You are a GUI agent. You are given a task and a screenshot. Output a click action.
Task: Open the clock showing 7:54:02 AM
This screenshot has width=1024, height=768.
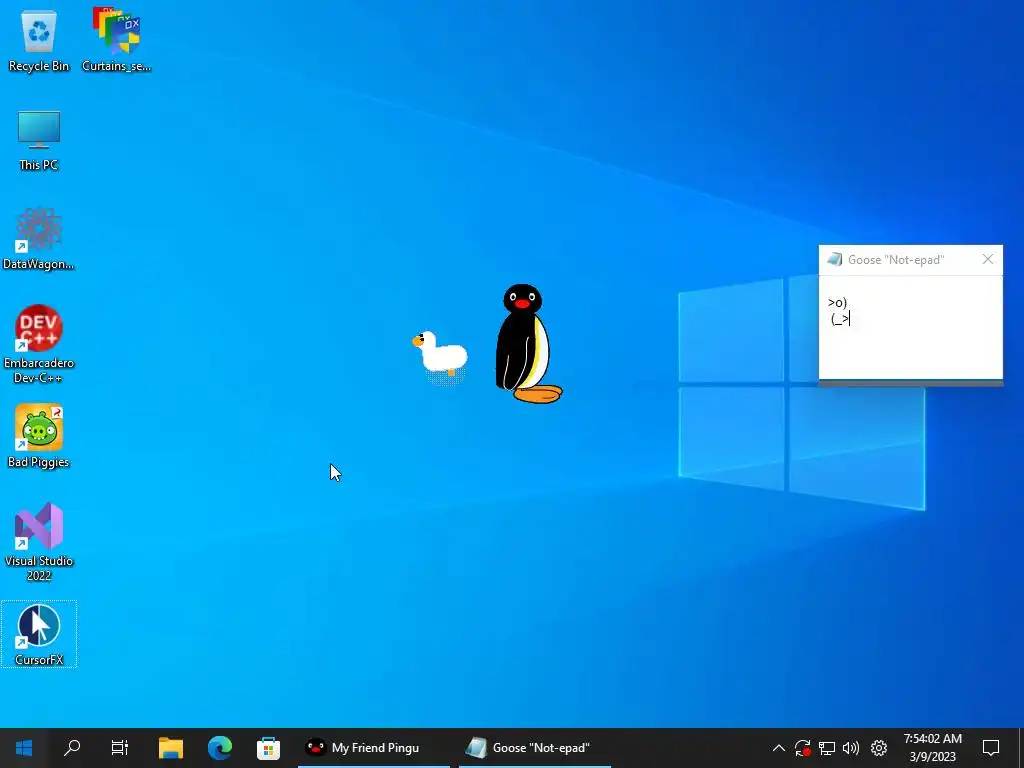[933, 748]
